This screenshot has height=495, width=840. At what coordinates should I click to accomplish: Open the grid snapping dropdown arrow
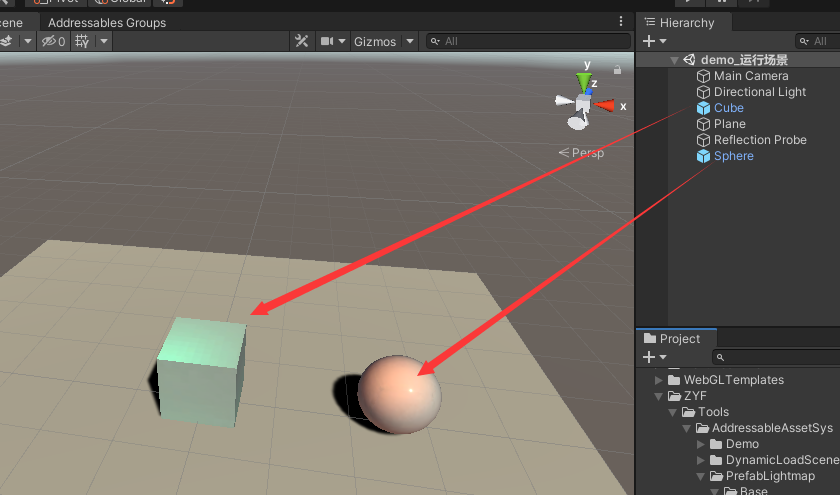coord(104,41)
